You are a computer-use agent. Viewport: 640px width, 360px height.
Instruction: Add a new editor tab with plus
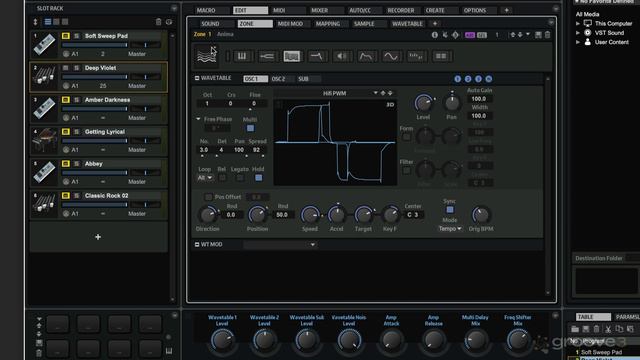pyautogui.click(x=507, y=10)
